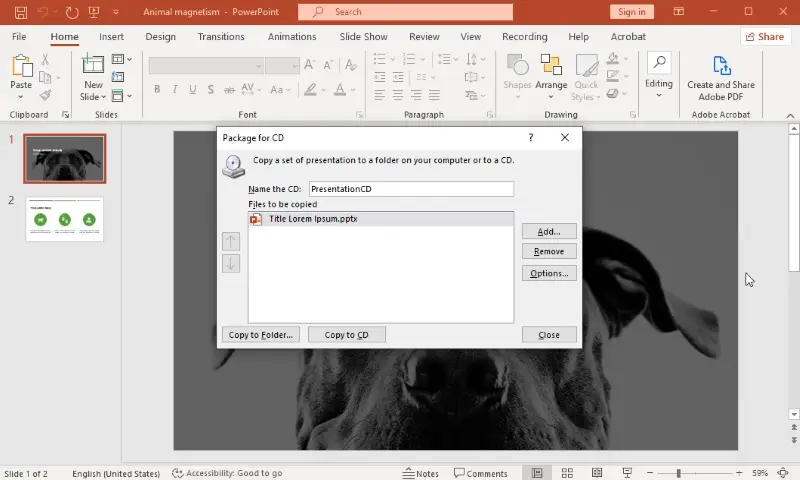
Task: Toggle Normal view in status bar
Action: [x=537, y=473]
